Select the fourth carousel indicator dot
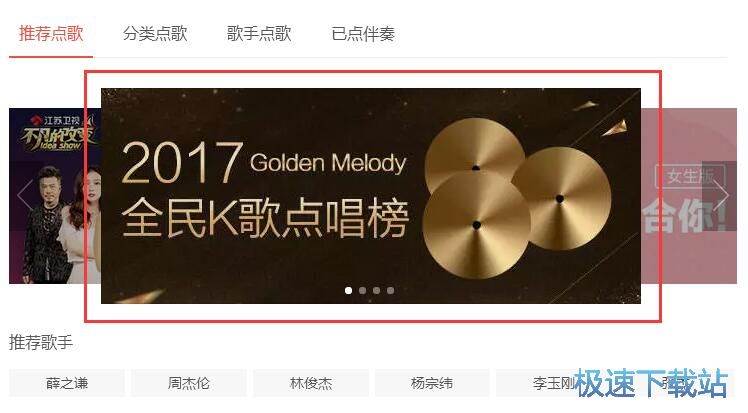 [x=391, y=290]
